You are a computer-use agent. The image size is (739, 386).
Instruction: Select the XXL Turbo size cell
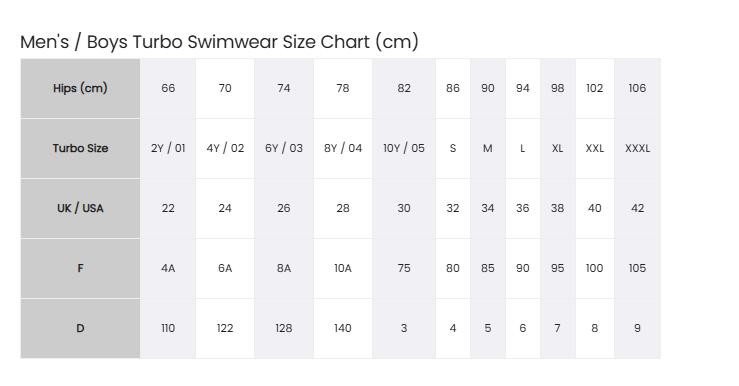click(595, 148)
